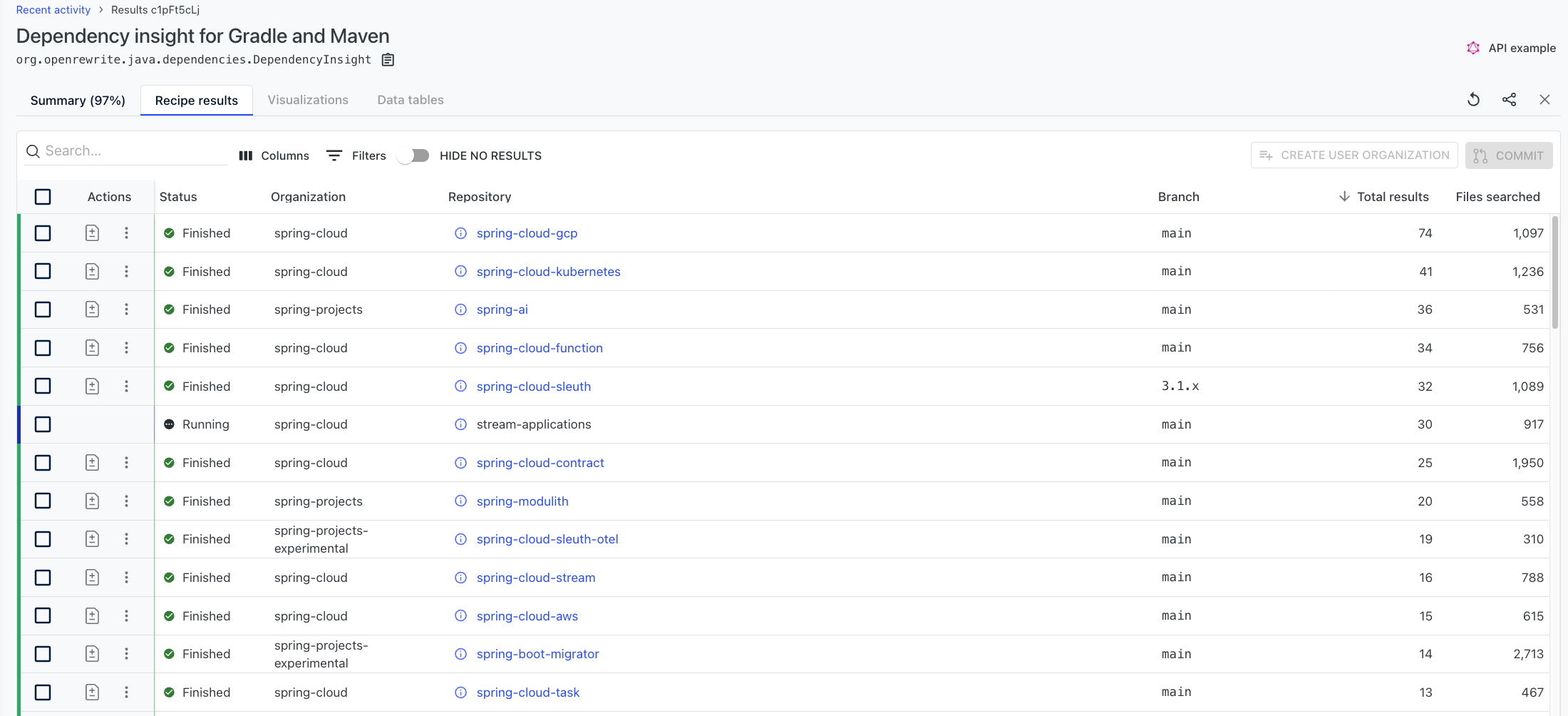View diff icon for spring-ai row
Image resolution: width=1568 pixels, height=716 pixels.
click(x=92, y=310)
